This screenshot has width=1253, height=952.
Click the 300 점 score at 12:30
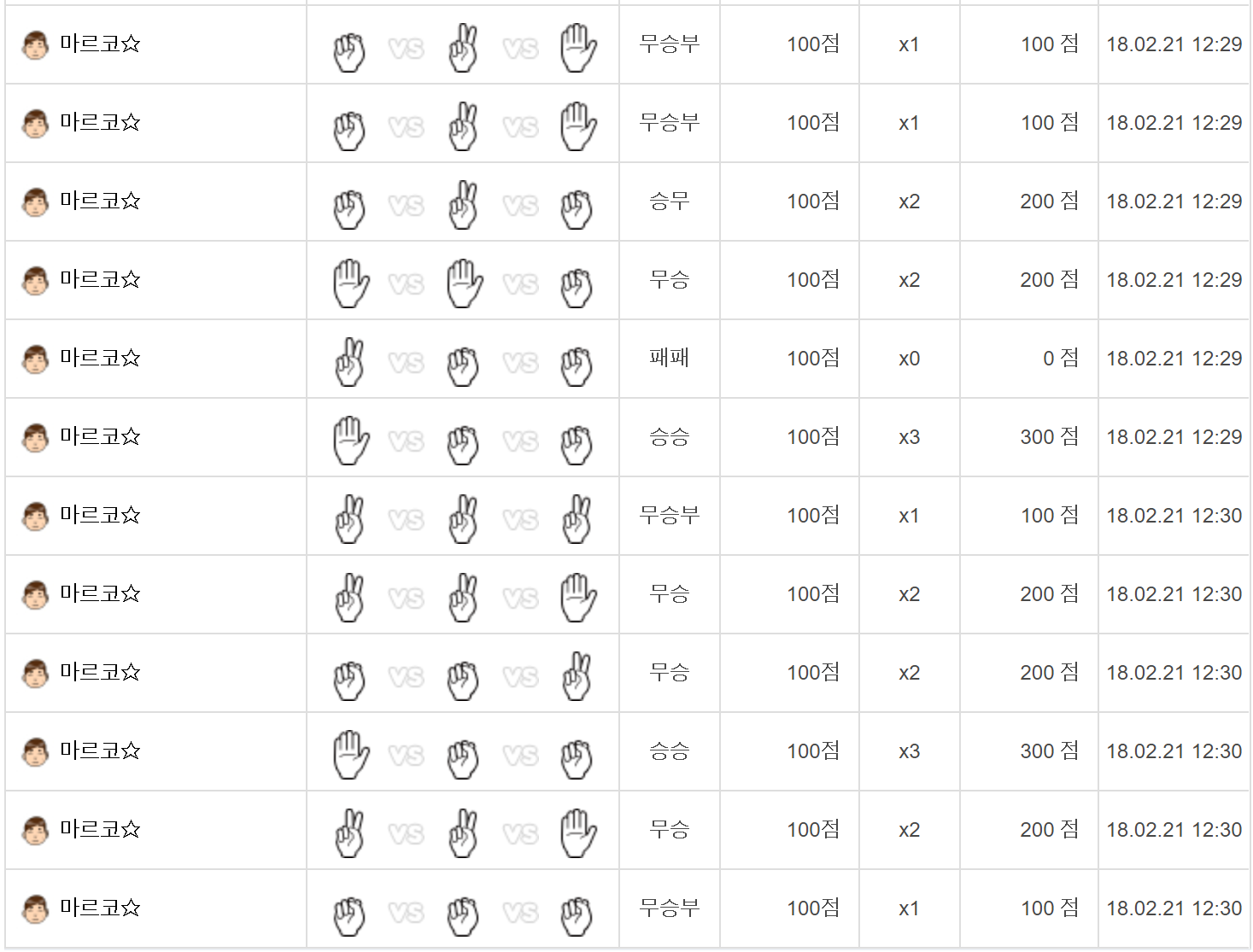(1049, 751)
